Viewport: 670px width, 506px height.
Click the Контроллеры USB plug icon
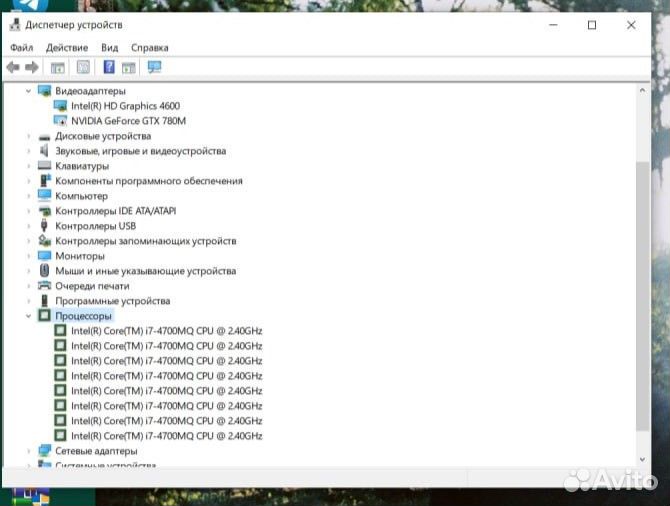(x=44, y=225)
